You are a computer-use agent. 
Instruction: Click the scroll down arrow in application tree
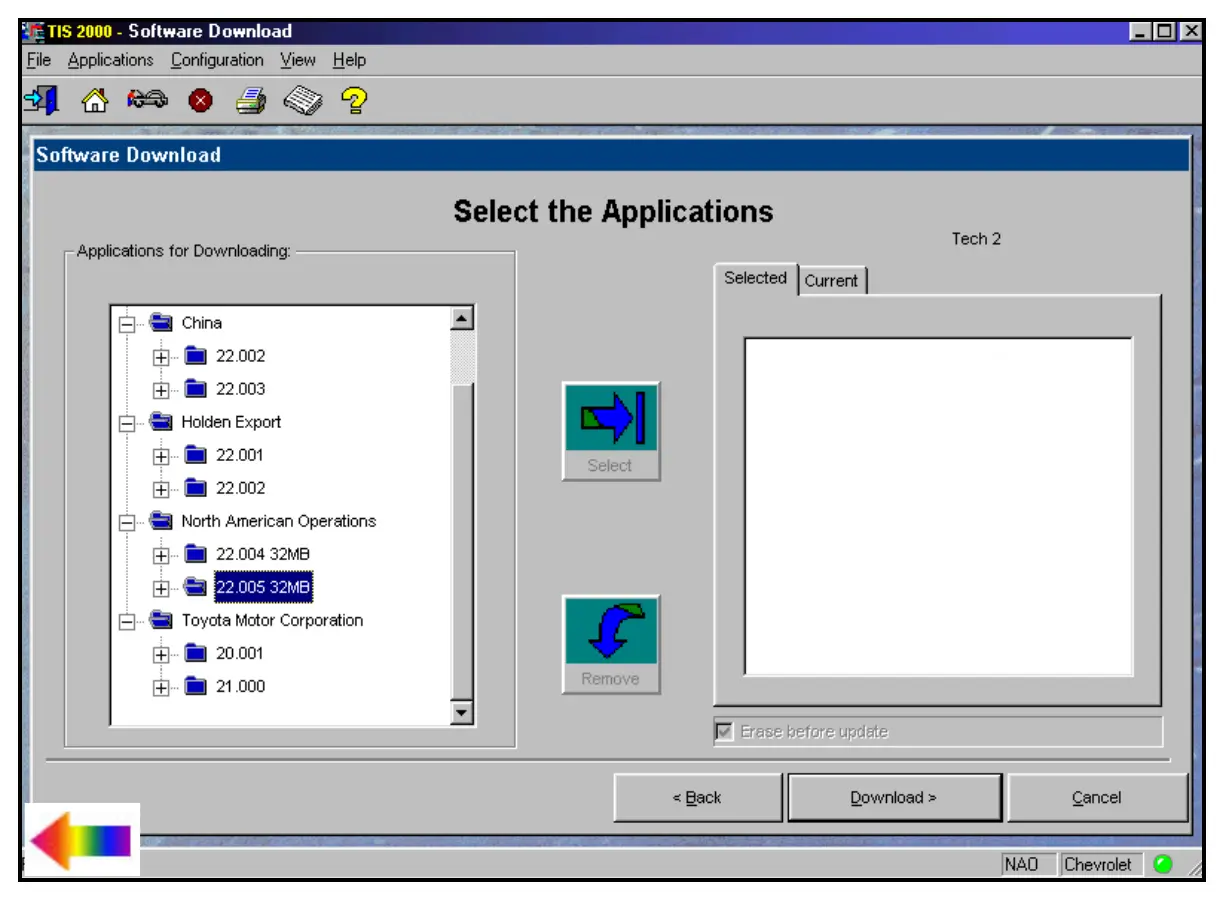pos(462,713)
